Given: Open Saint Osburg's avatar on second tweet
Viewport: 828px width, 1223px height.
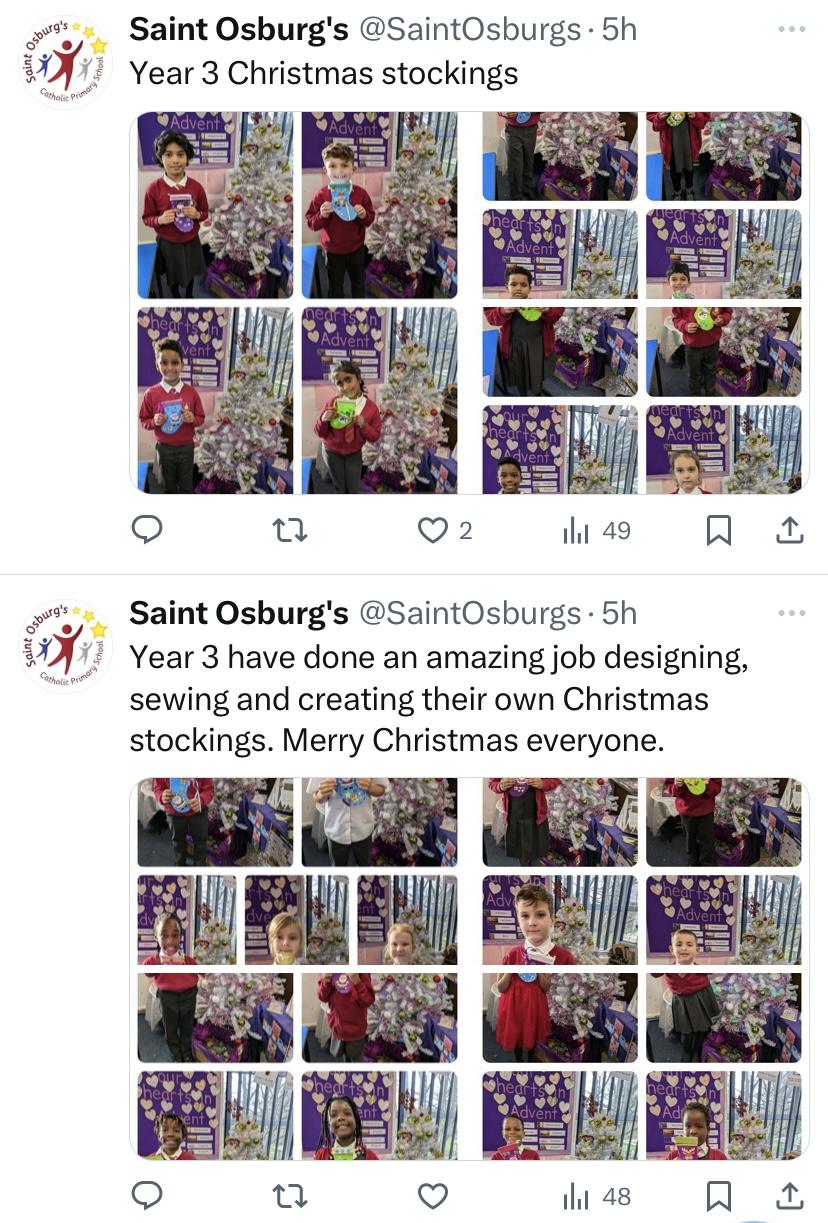Looking at the screenshot, I should click(x=66, y=646).
